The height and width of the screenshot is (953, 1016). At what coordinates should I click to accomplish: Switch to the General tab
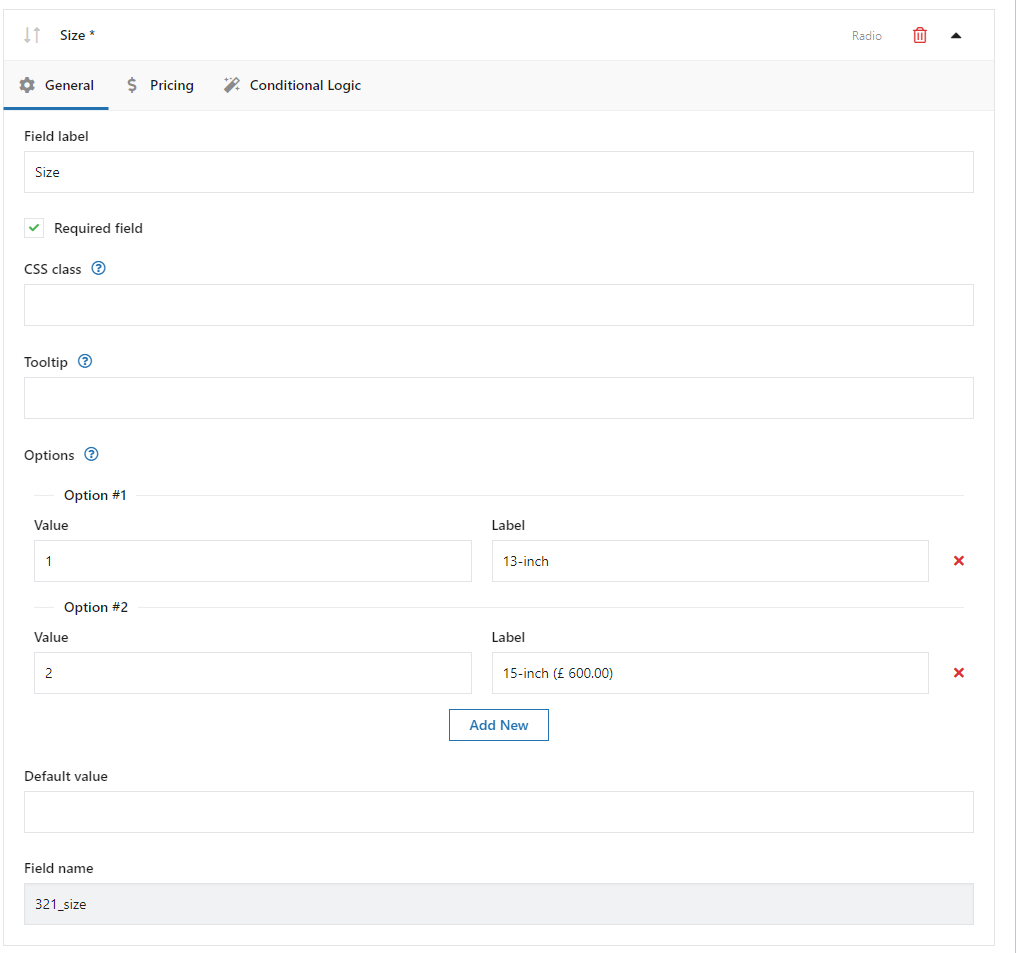point(56,85)
